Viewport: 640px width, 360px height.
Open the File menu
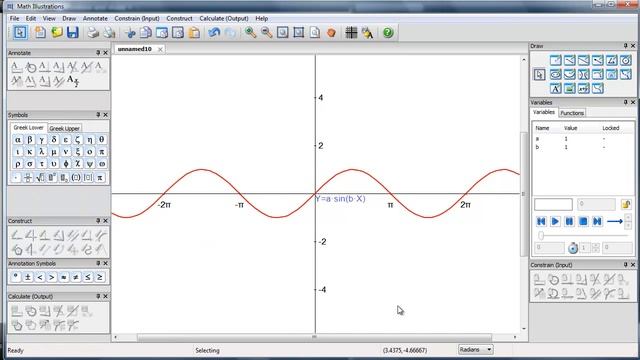14,18
